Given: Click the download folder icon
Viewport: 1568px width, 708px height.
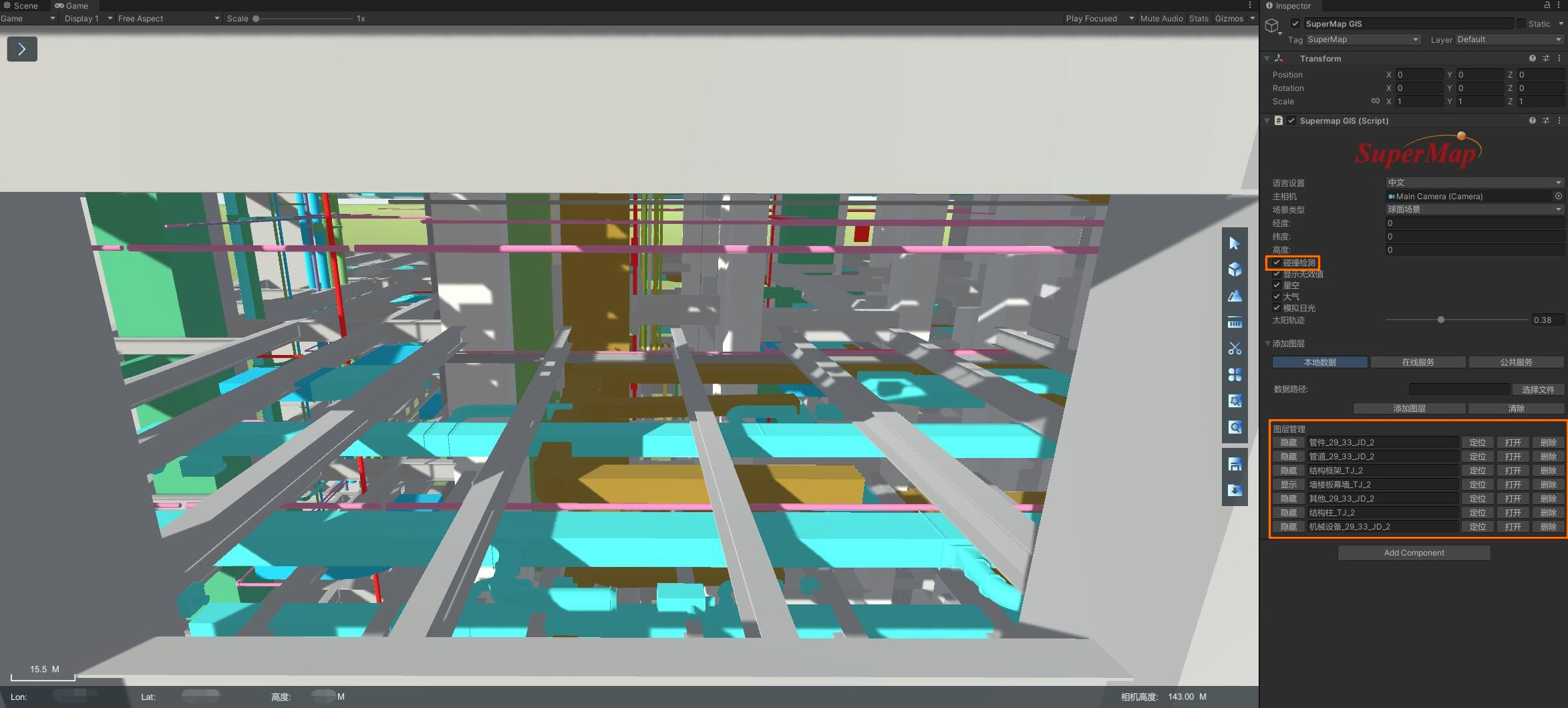Looking at the screenshot, I should point(1235,491).
